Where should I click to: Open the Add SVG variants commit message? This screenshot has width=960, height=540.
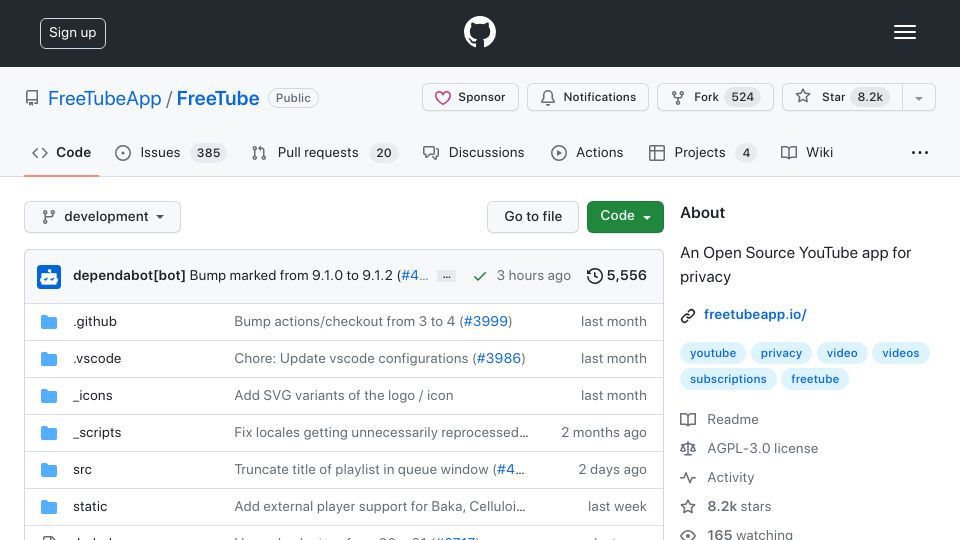[x=343, y=396]
